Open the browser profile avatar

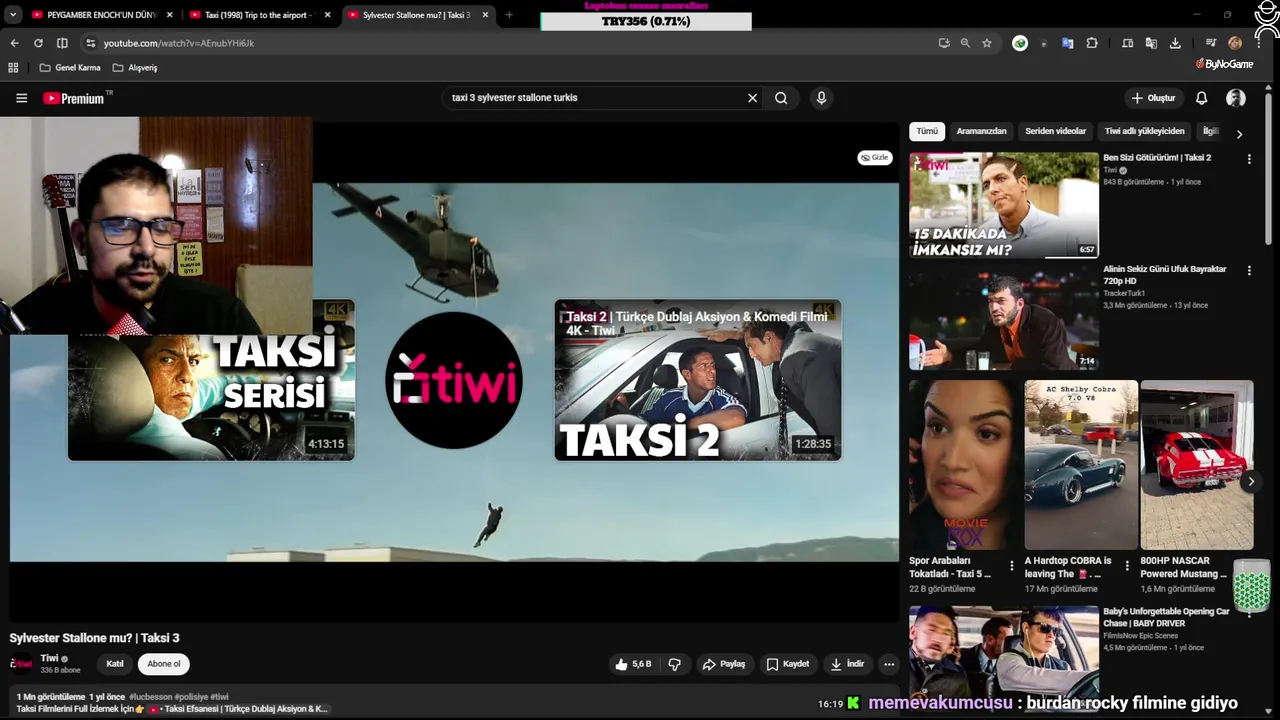(1235, 43)
